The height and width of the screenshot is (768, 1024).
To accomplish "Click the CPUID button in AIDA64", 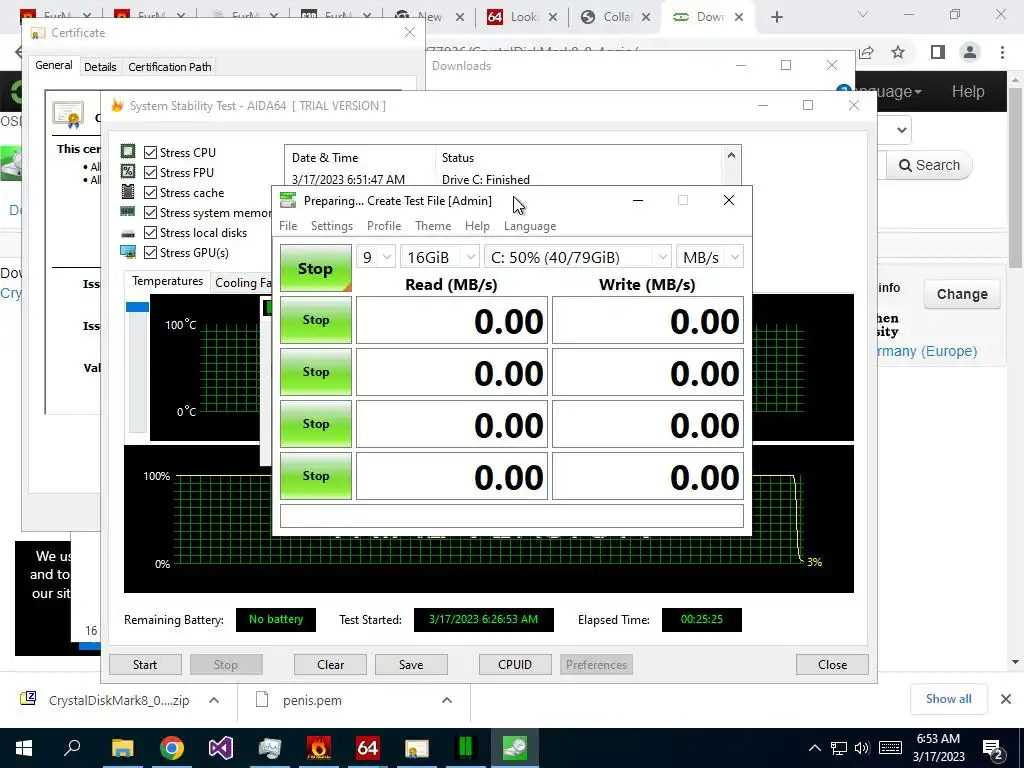I will click(x=515, y=665).
